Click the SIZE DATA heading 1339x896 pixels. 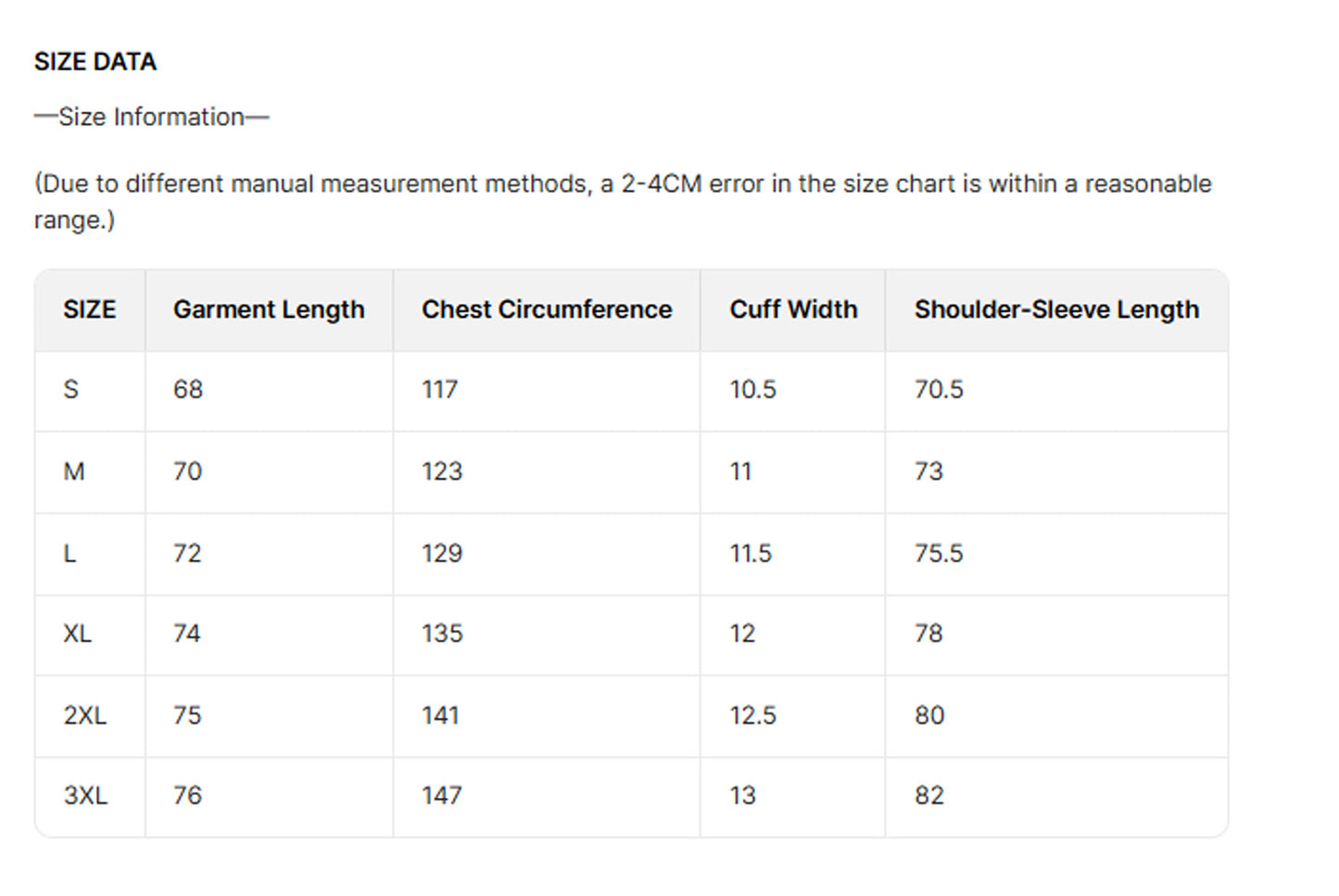pos(95,62)
